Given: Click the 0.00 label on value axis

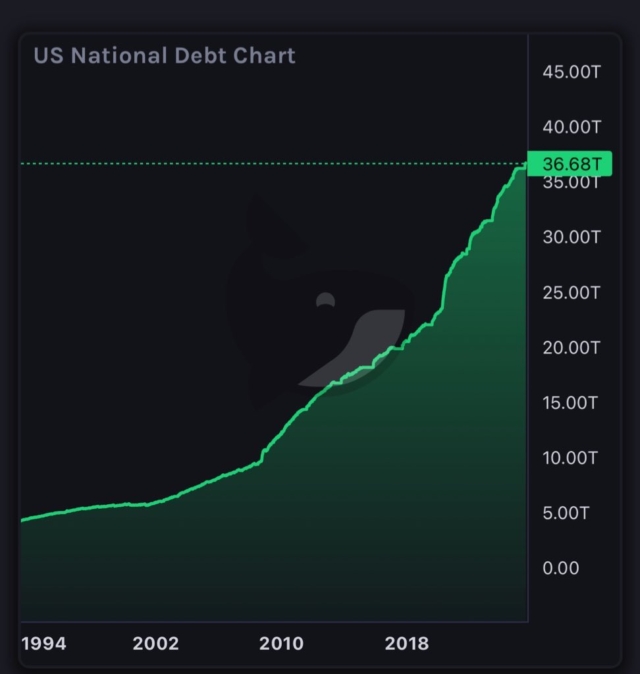Looking at the screenshot, I should 561,568.
